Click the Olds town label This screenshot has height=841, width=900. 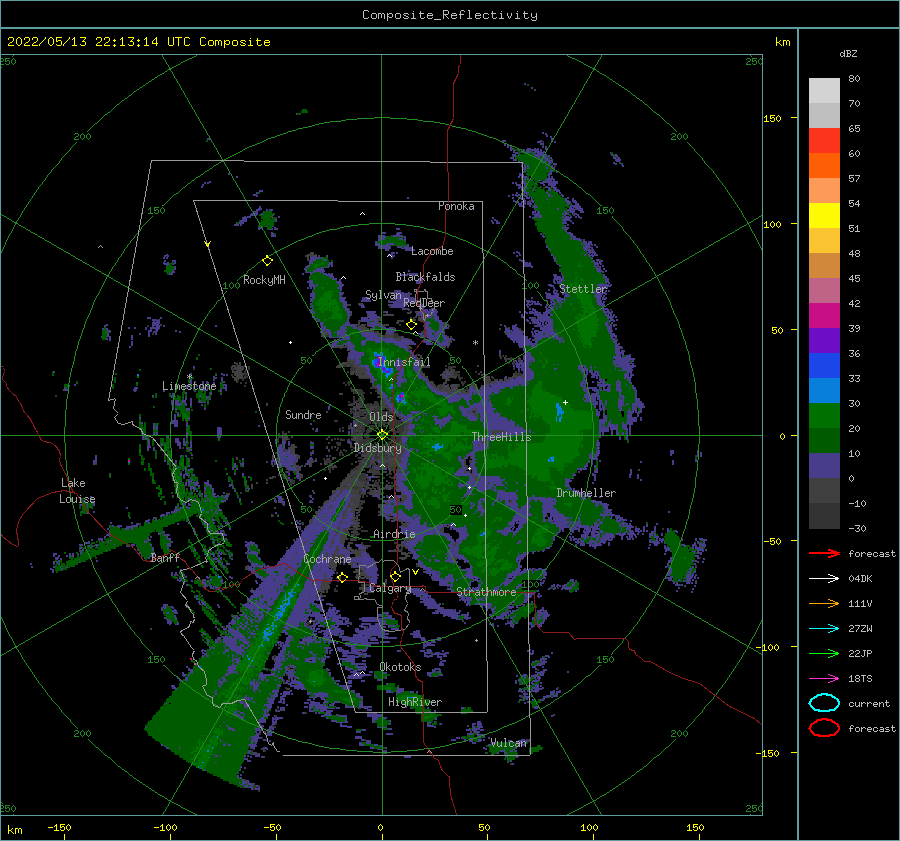(x=381, y=417)
